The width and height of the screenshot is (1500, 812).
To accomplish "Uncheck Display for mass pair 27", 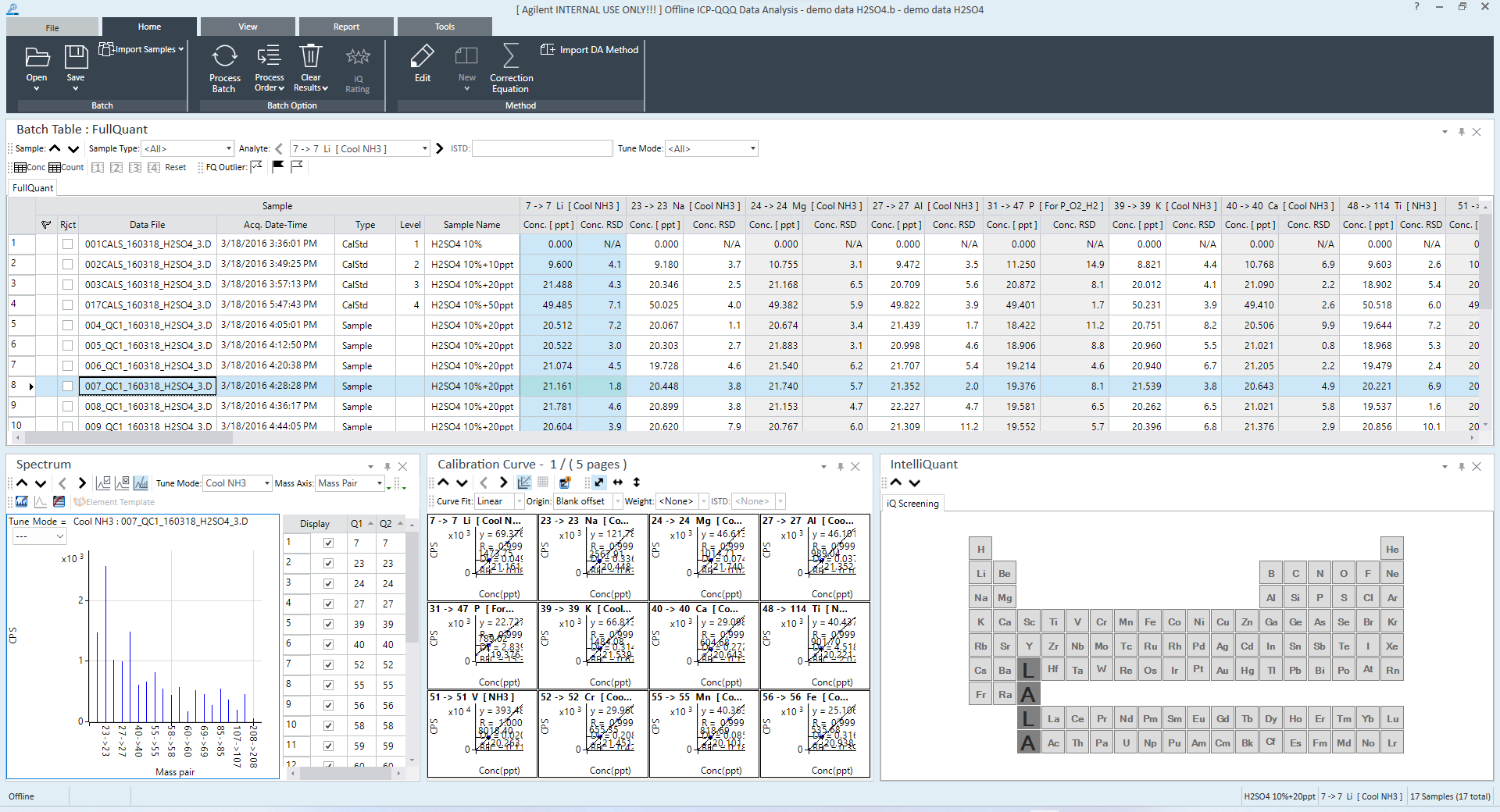I will 328,604.
